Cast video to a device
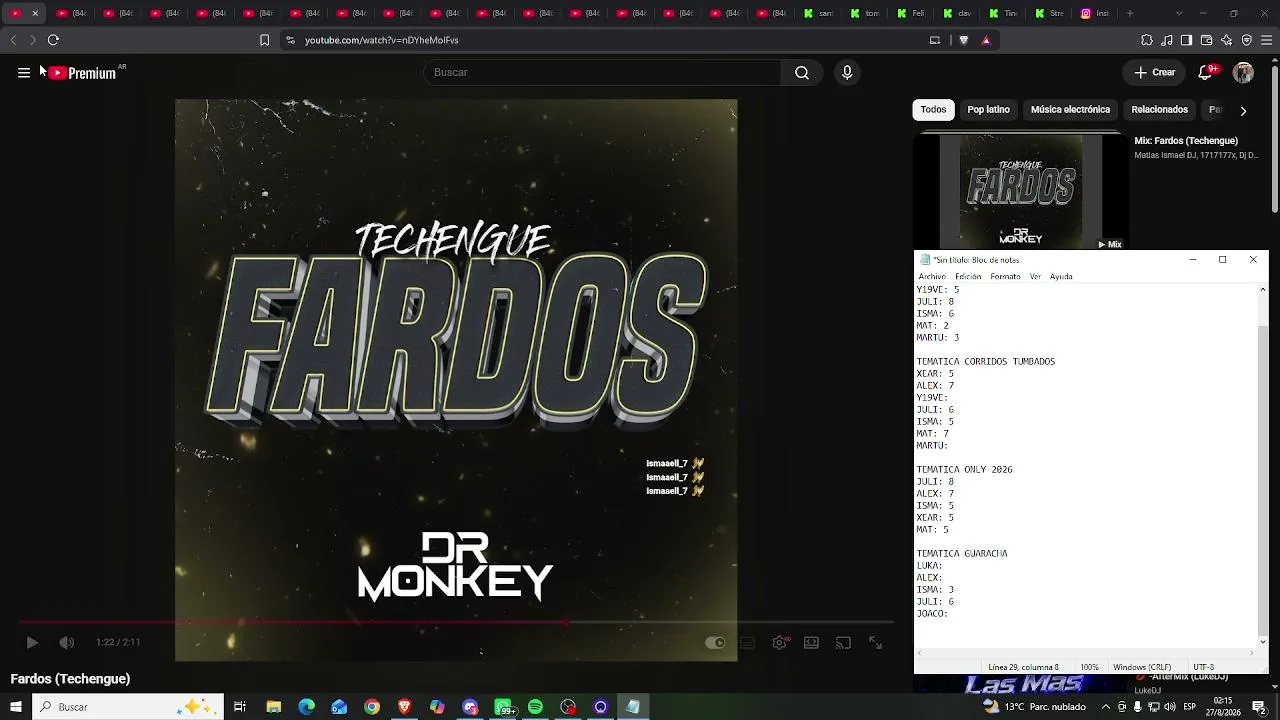Image resolution: width=1280 pixels, height=720 pixels. coord(843,643)
